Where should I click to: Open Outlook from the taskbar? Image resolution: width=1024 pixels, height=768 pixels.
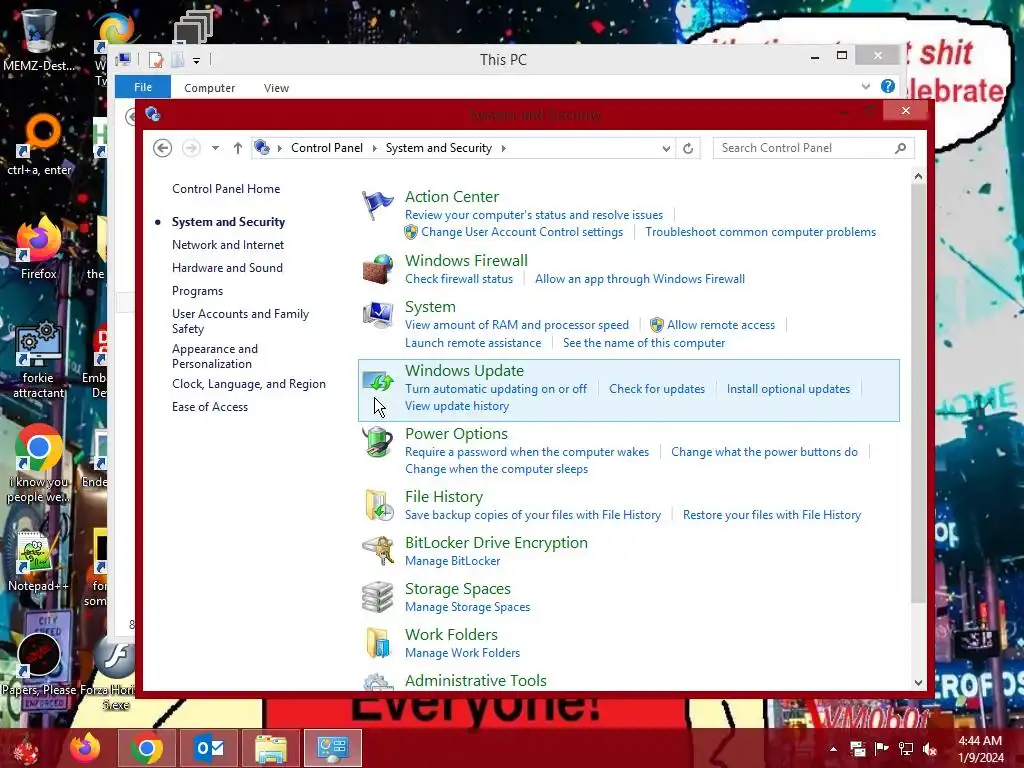209,748
